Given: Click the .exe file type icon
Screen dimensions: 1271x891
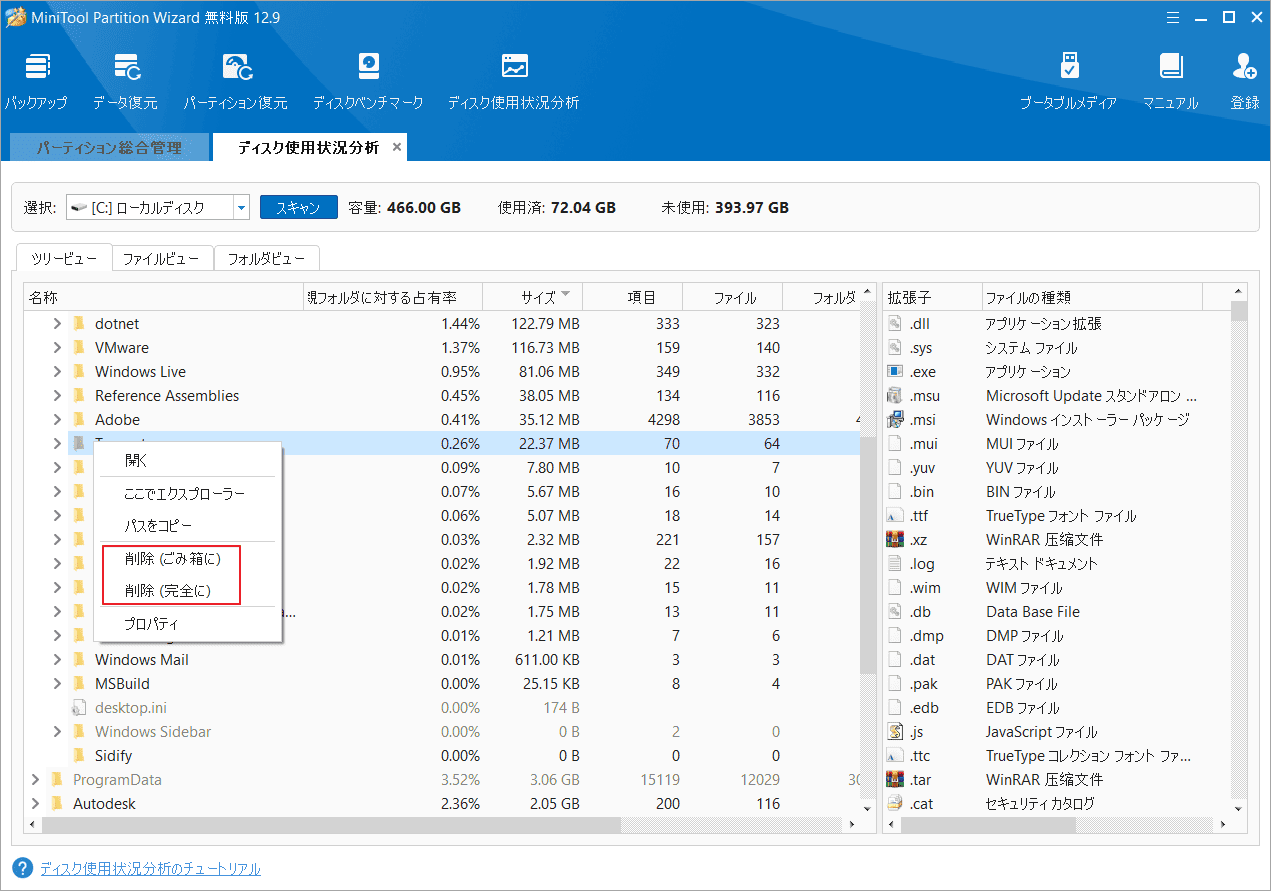Looking at the screenshot, I should pyautogui.click(x=895, y=372).
